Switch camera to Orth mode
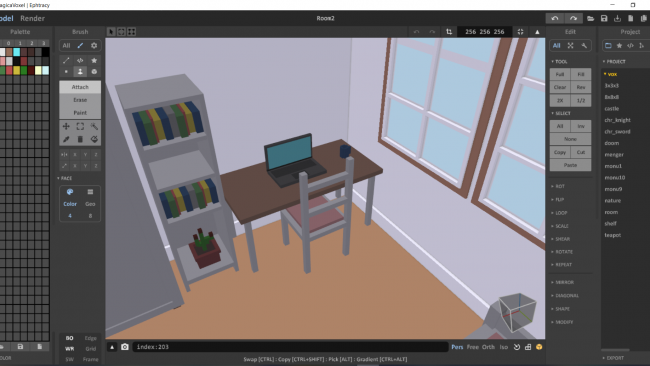The width and height of the screenshot is (650, 366). (488, 347)
